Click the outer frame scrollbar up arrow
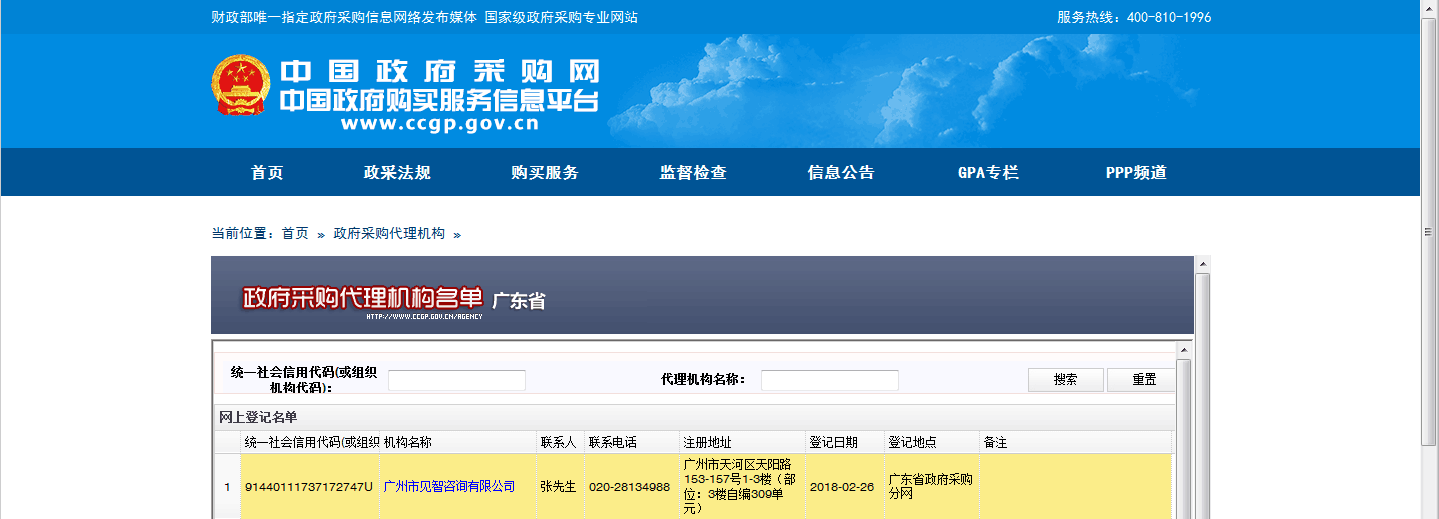 [1202, 264]
